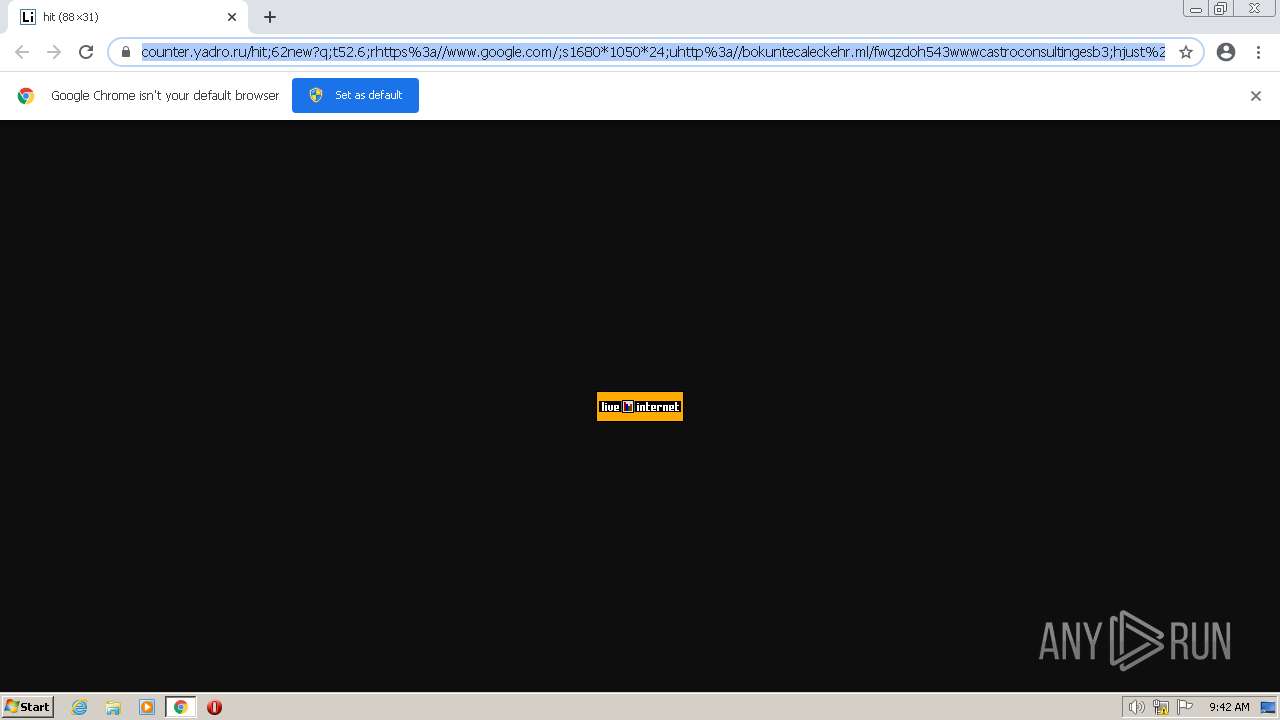Close the hit (88×31) tab
This screenshot has width=1280, height=720.
(x=232, y=17)
